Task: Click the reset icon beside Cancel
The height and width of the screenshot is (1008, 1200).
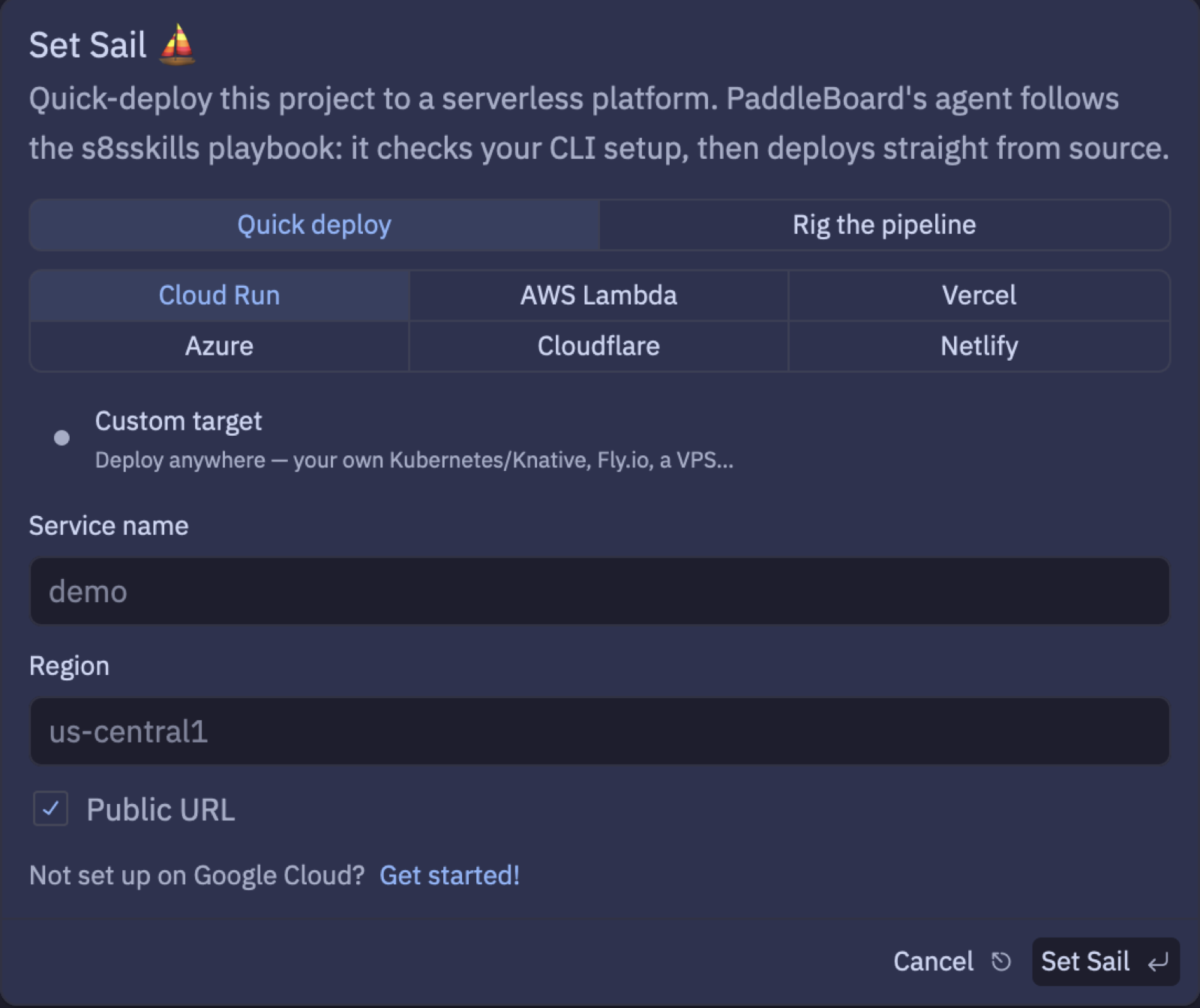Action: click(1000, 961)
